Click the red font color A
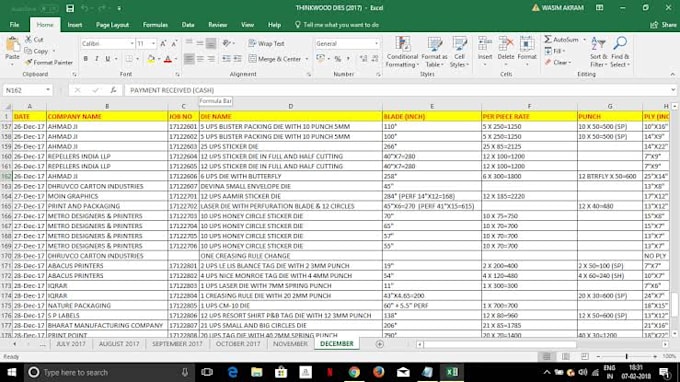Image resolution: width=680 pixels, height=382 pixels. 168,59
